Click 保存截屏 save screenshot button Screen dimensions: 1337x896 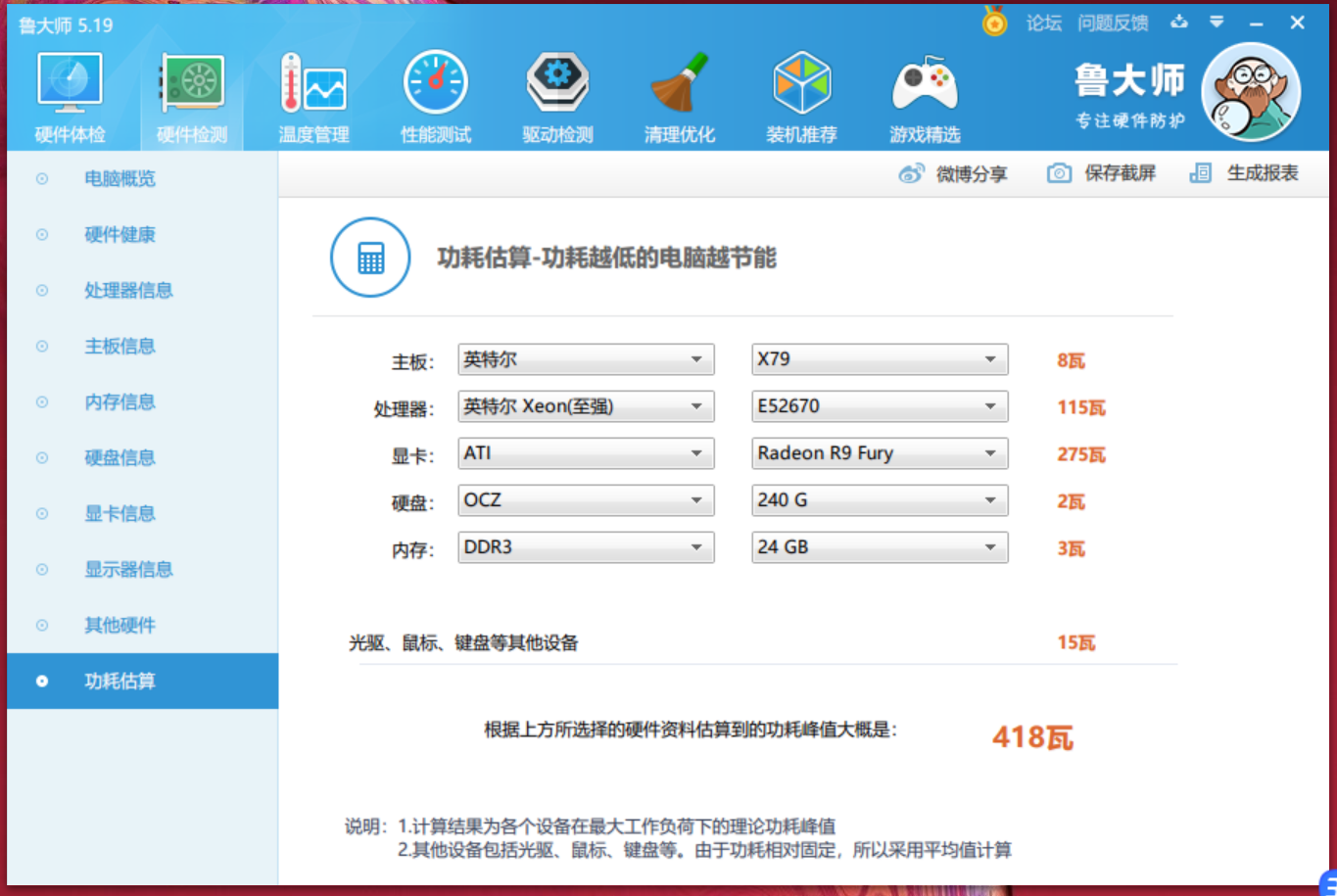click(1101, 173)
